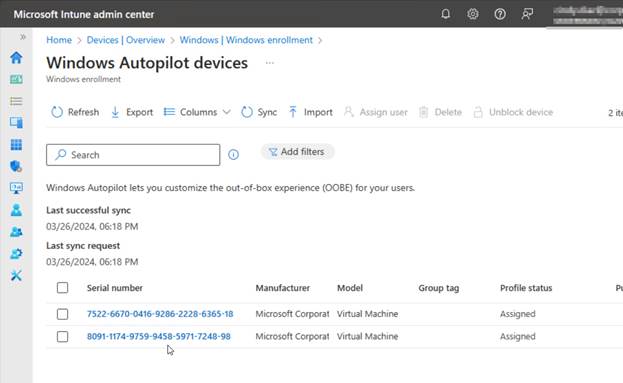Go to Home via the sidebar house icon
This screenshot has height=383, width=623.
tap(16, 58)
